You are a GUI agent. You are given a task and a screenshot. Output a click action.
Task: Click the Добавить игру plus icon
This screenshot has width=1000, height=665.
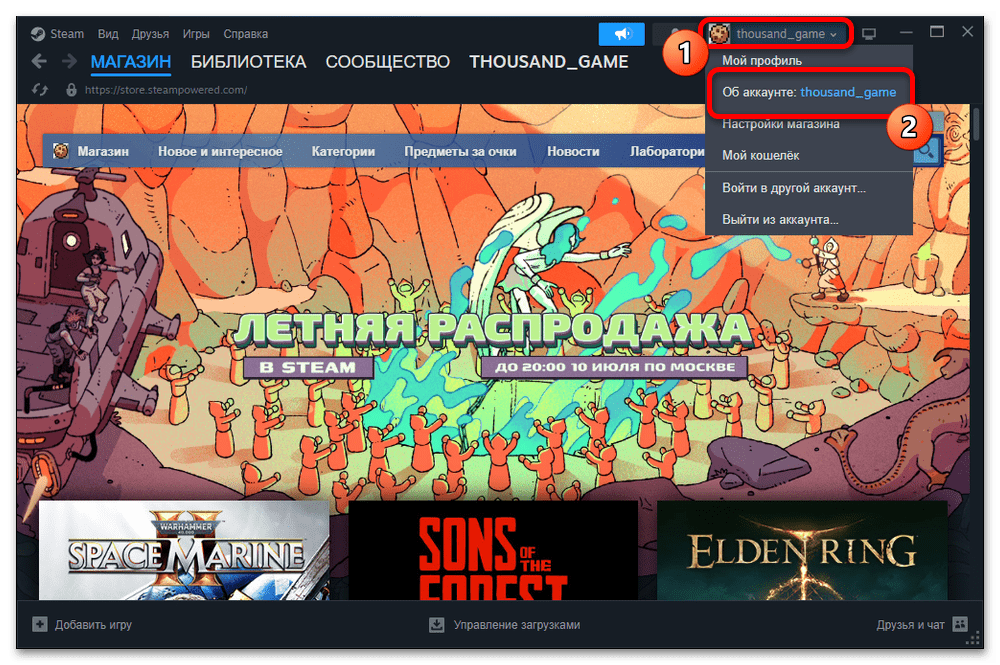coord(40,624)
